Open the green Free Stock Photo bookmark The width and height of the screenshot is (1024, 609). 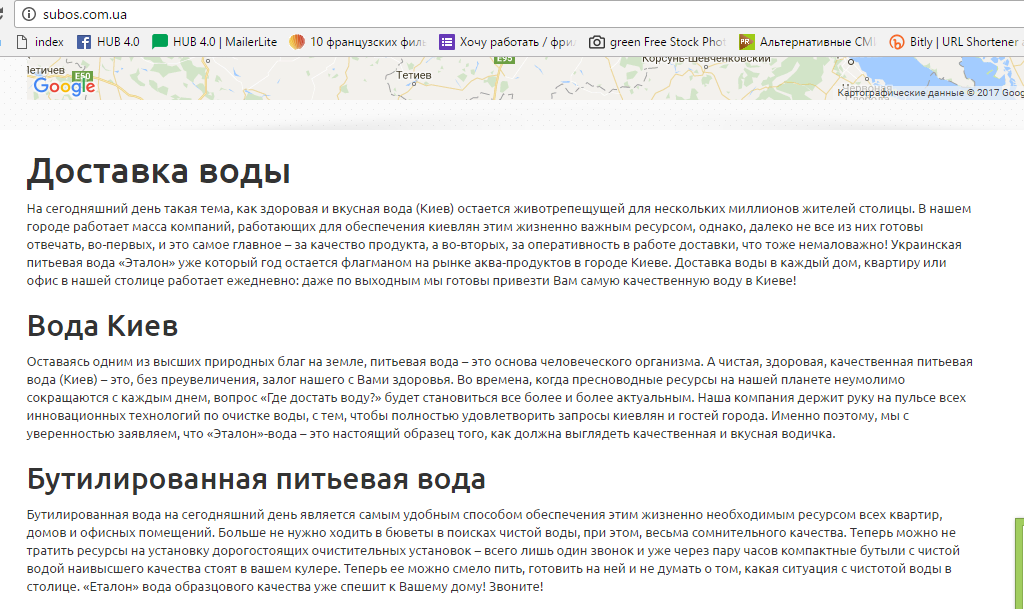658,42
